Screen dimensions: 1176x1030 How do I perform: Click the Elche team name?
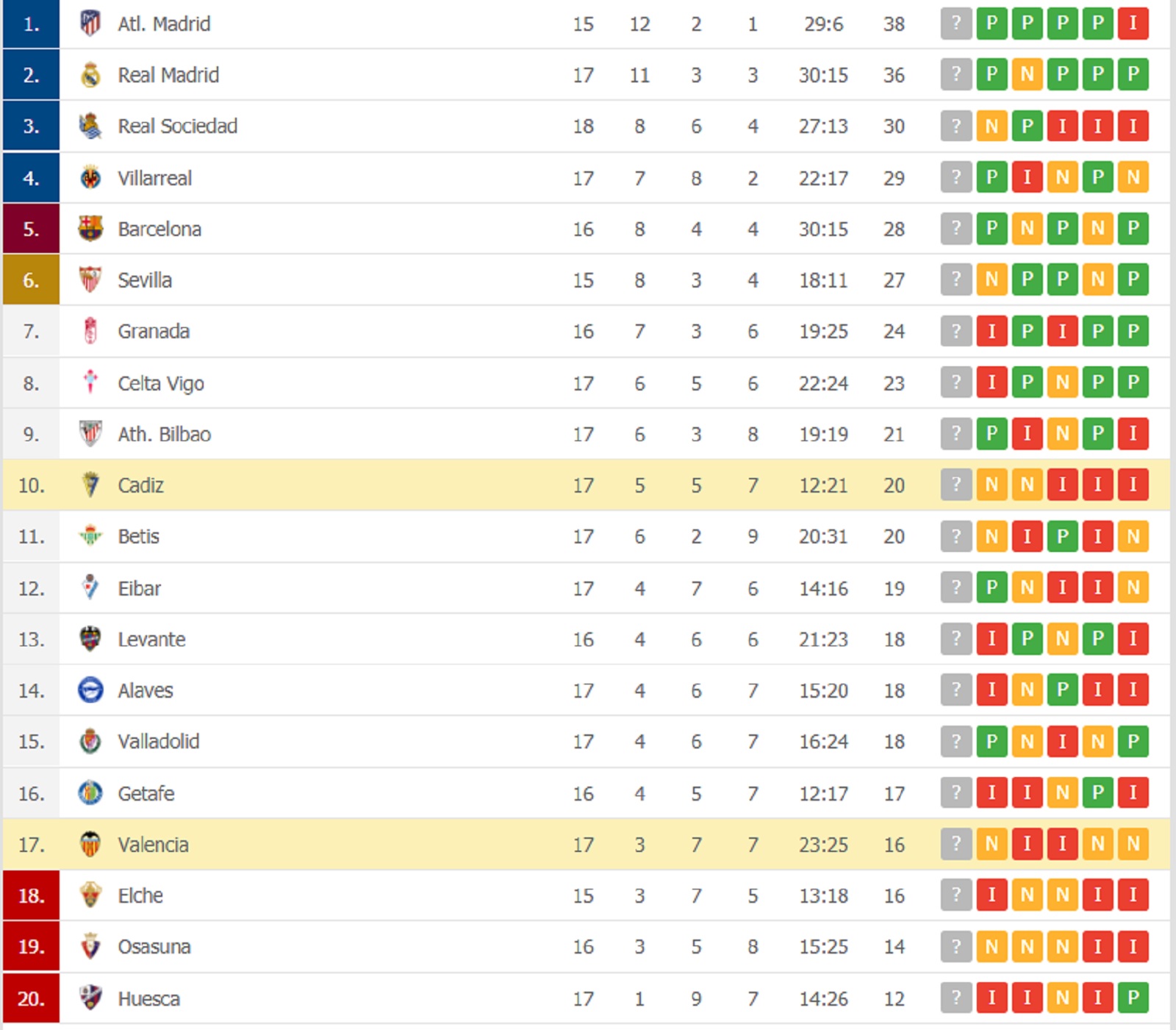[140, 895]
